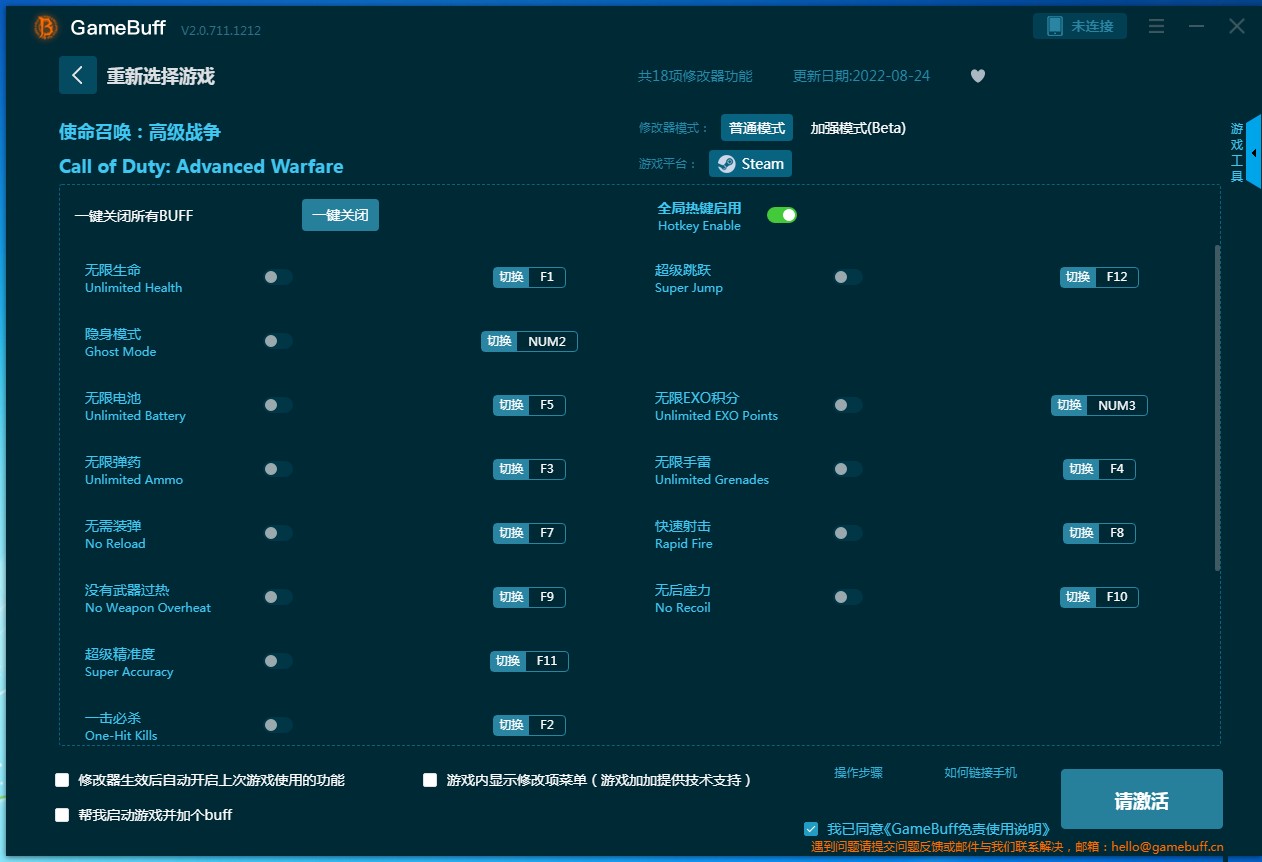This screenshot has height=862, width=1262.
Task: Click the back arrow icon
Action: point(78,75)
